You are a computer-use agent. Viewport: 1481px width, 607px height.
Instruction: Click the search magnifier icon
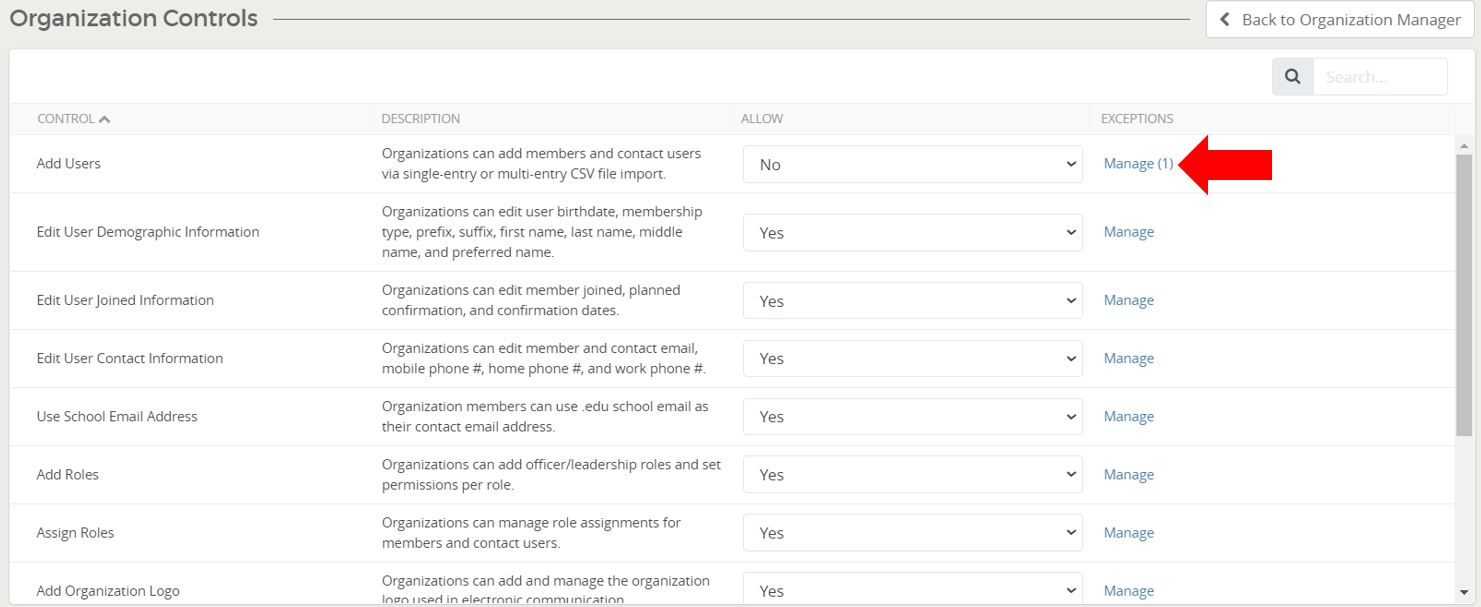click(x=1292, y=75)
